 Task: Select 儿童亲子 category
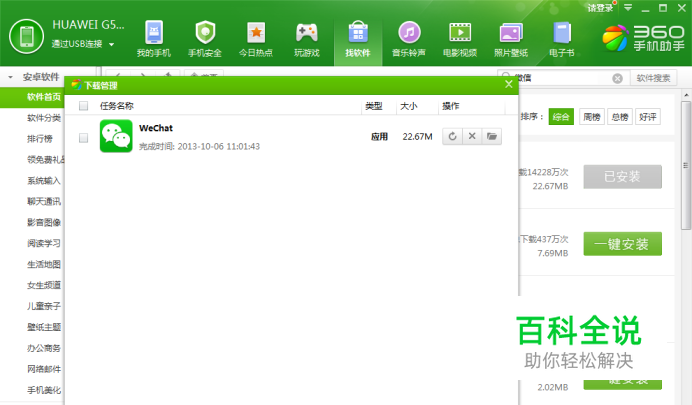click(43, 306)
